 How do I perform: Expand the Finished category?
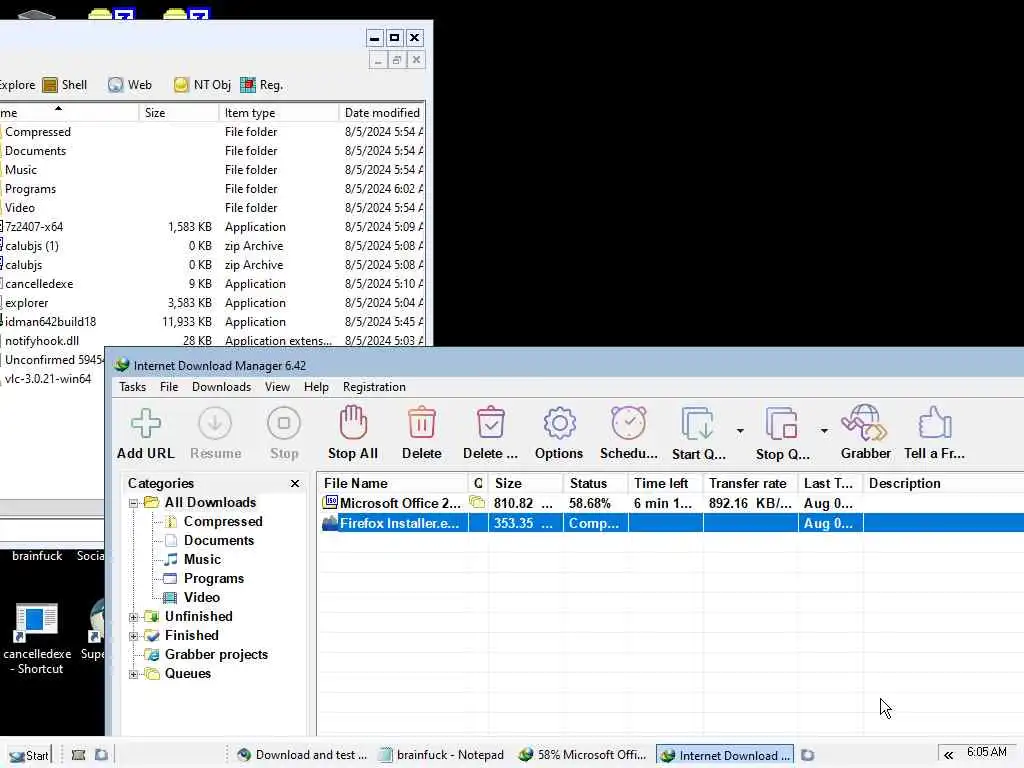pos(133,636)
